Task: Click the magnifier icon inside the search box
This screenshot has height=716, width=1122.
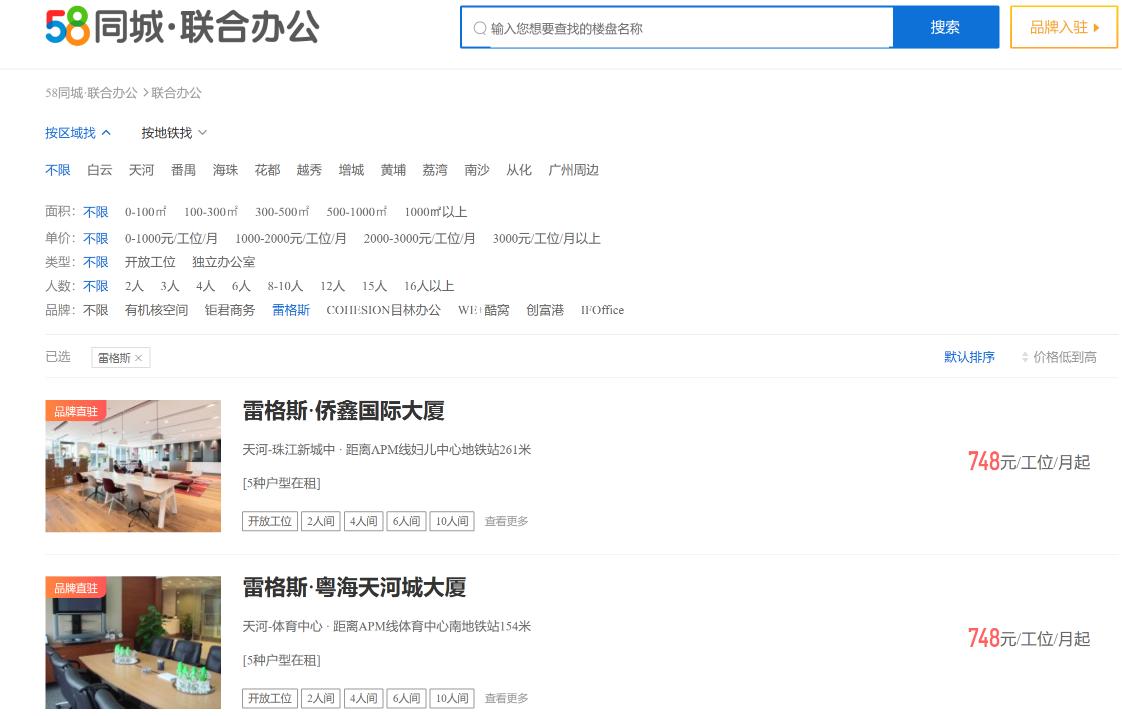Action: (480, 28)
